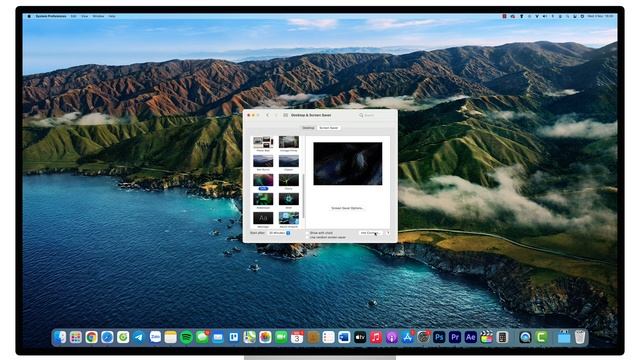Select Ken Burns screen saver thumbnail
The image size is (640, 360).
point(263,161)
